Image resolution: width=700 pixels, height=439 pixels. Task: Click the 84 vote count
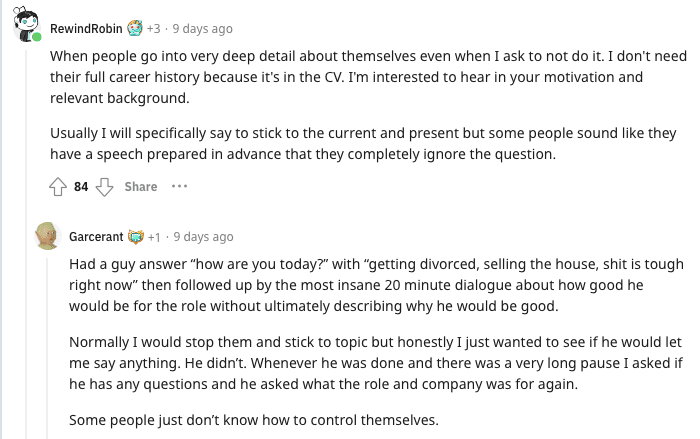click(81, 187)
